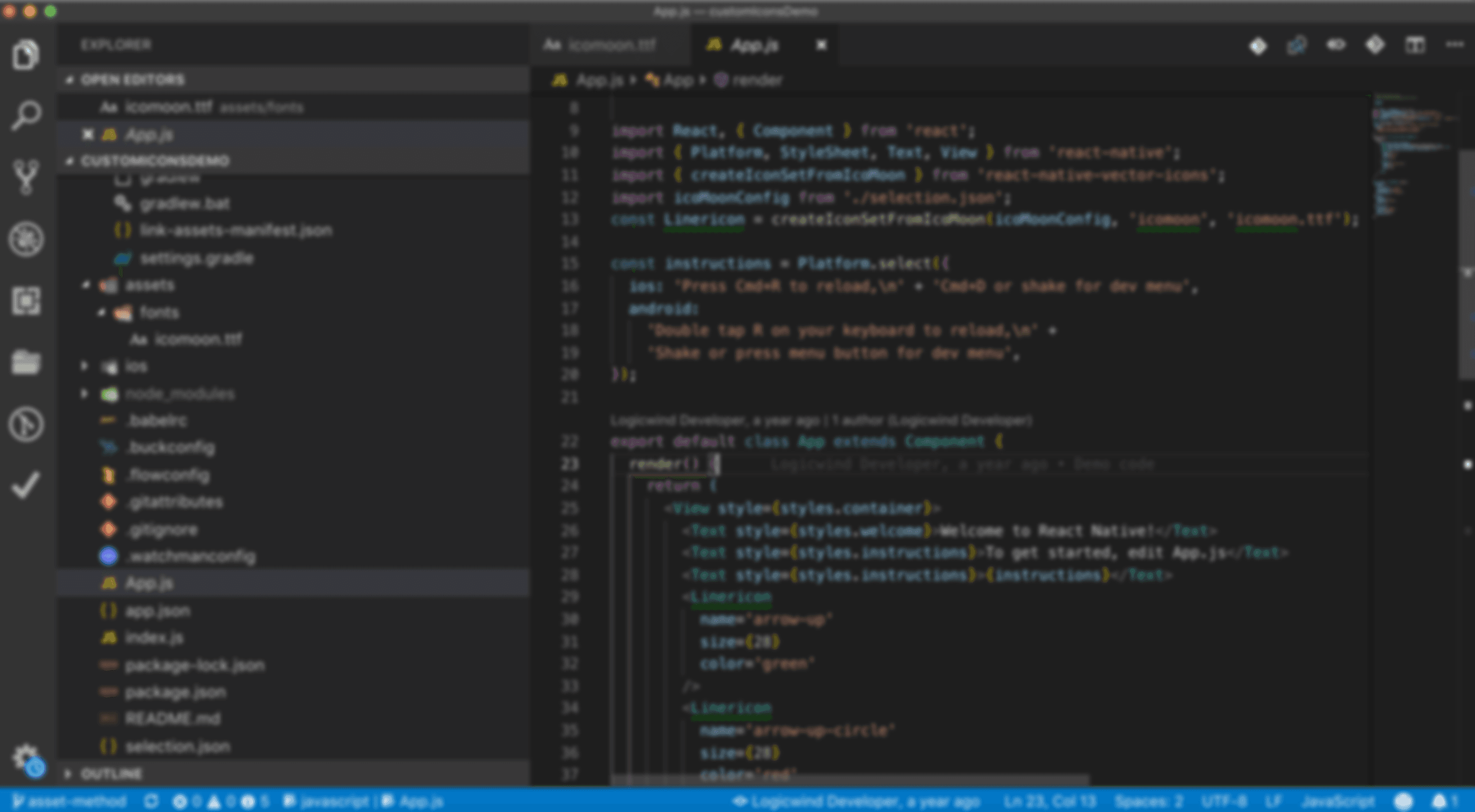1475x812 pixels.
Task: Click sync changes icon in status bar
Action: (x=151, y=801)
